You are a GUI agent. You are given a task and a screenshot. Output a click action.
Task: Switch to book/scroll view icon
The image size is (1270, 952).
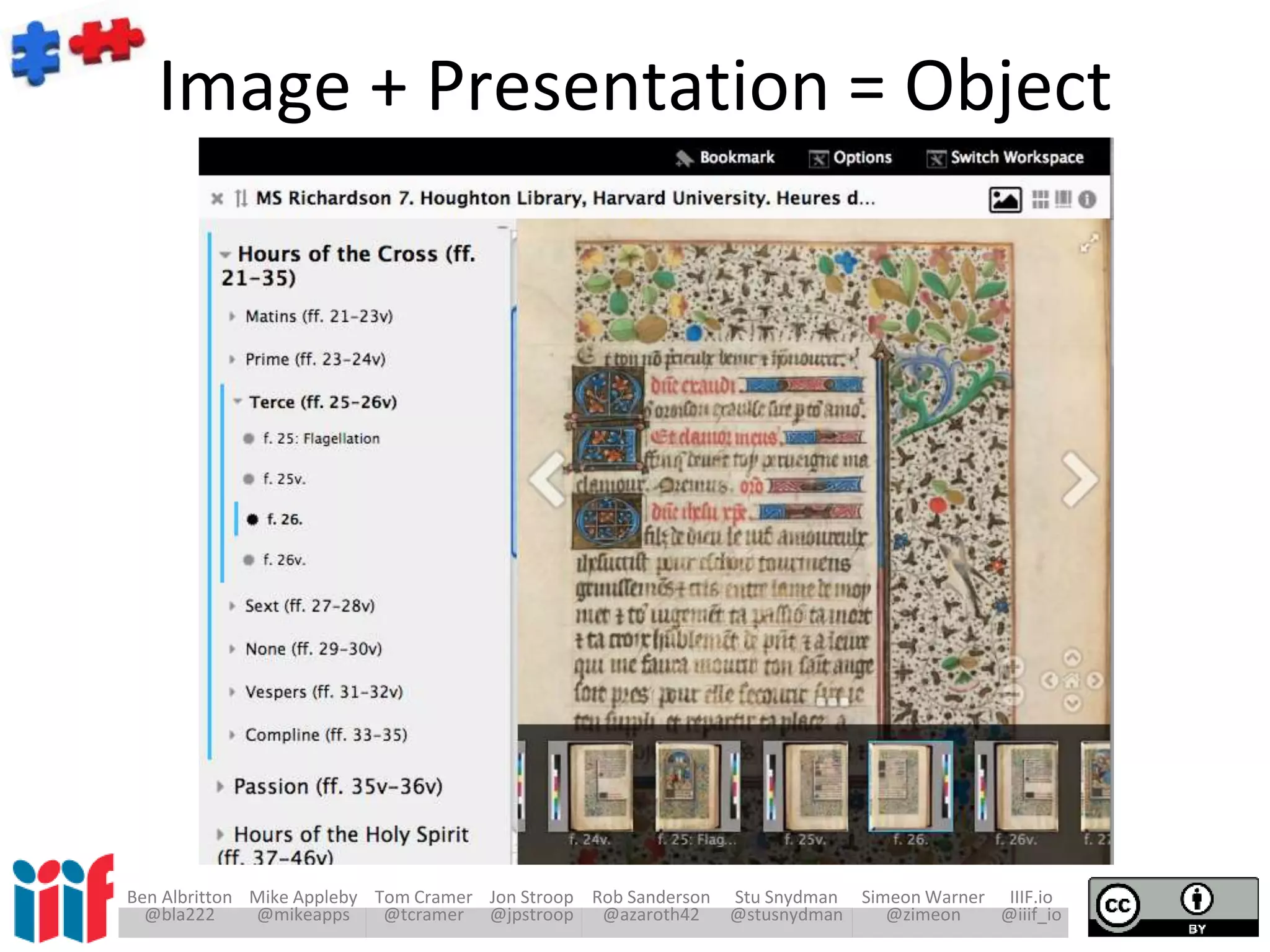tap(1063, 199)
